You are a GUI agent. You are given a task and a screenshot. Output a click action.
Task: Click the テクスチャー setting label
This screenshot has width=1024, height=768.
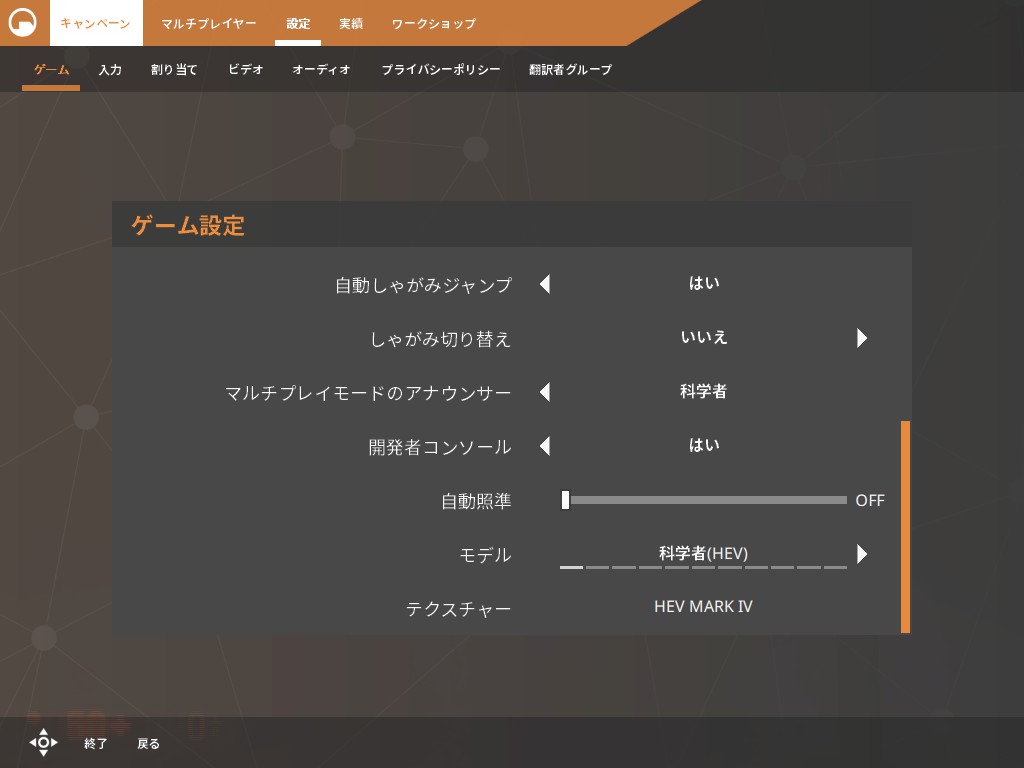tap(458, 609)
